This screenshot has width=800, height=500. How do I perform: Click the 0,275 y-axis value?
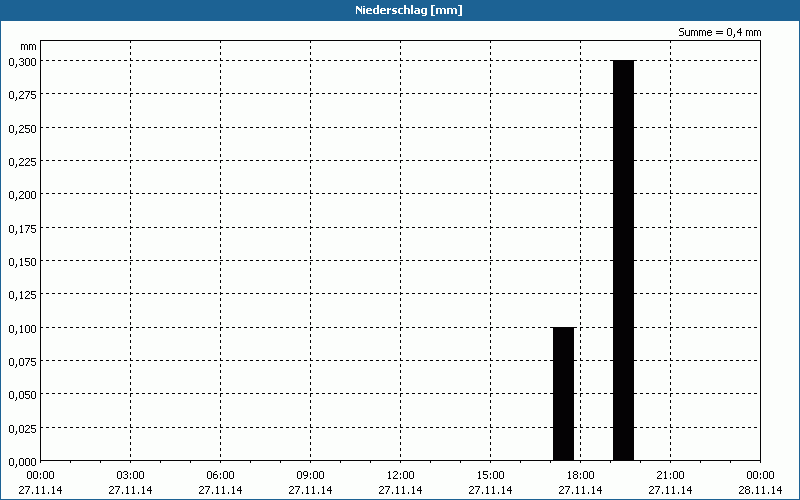tap(22, 94)
